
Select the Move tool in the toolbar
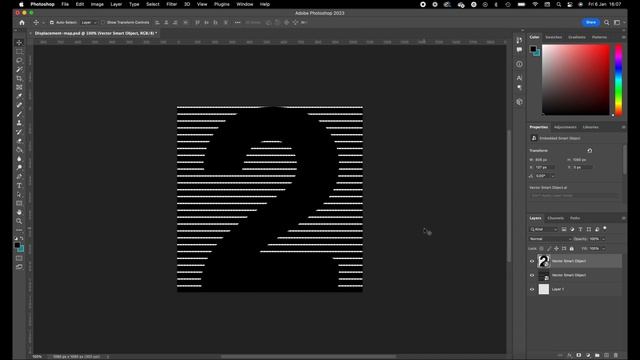pos(19,43)
